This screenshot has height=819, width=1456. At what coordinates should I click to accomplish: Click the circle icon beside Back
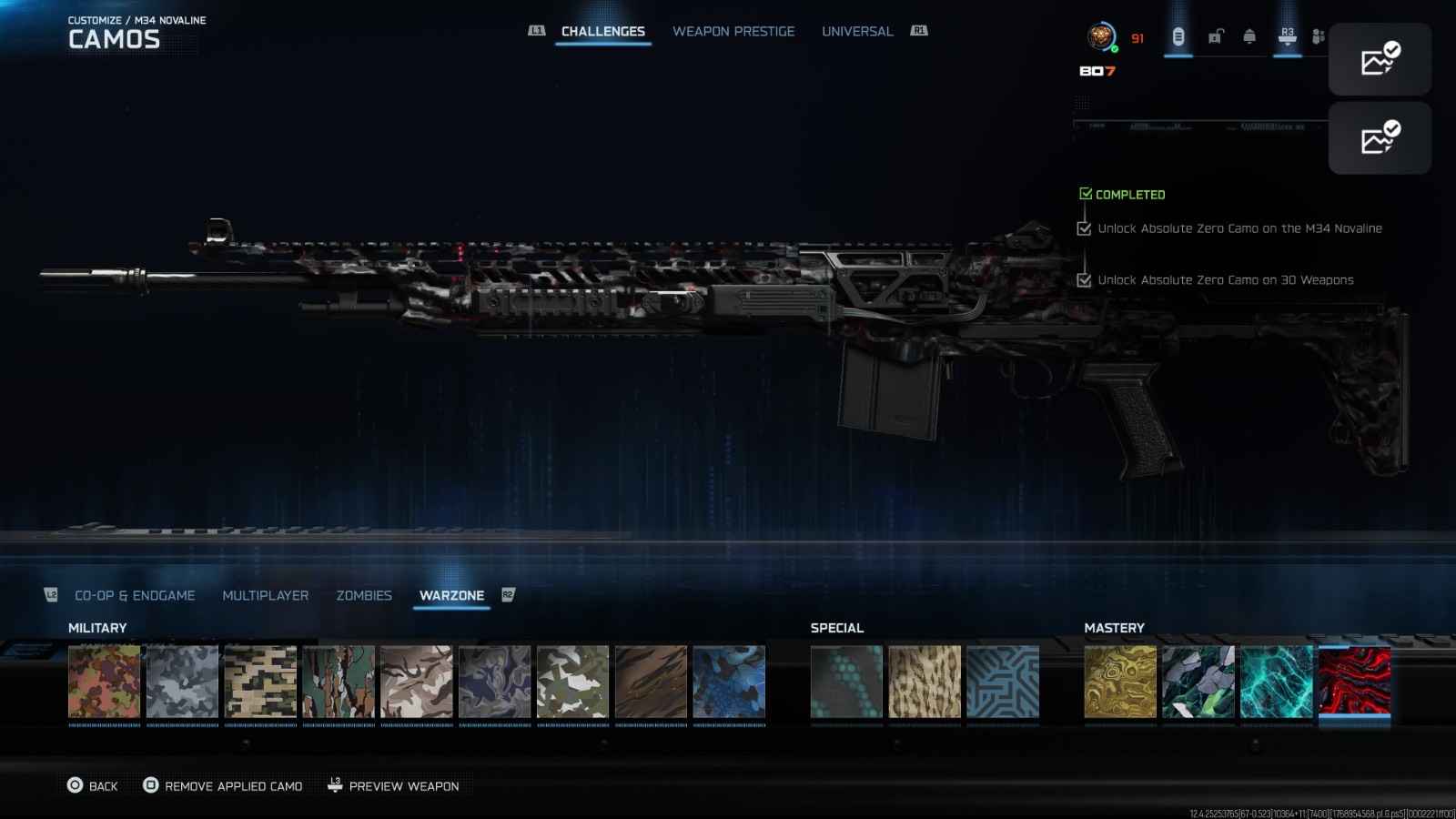coord(75,785)
